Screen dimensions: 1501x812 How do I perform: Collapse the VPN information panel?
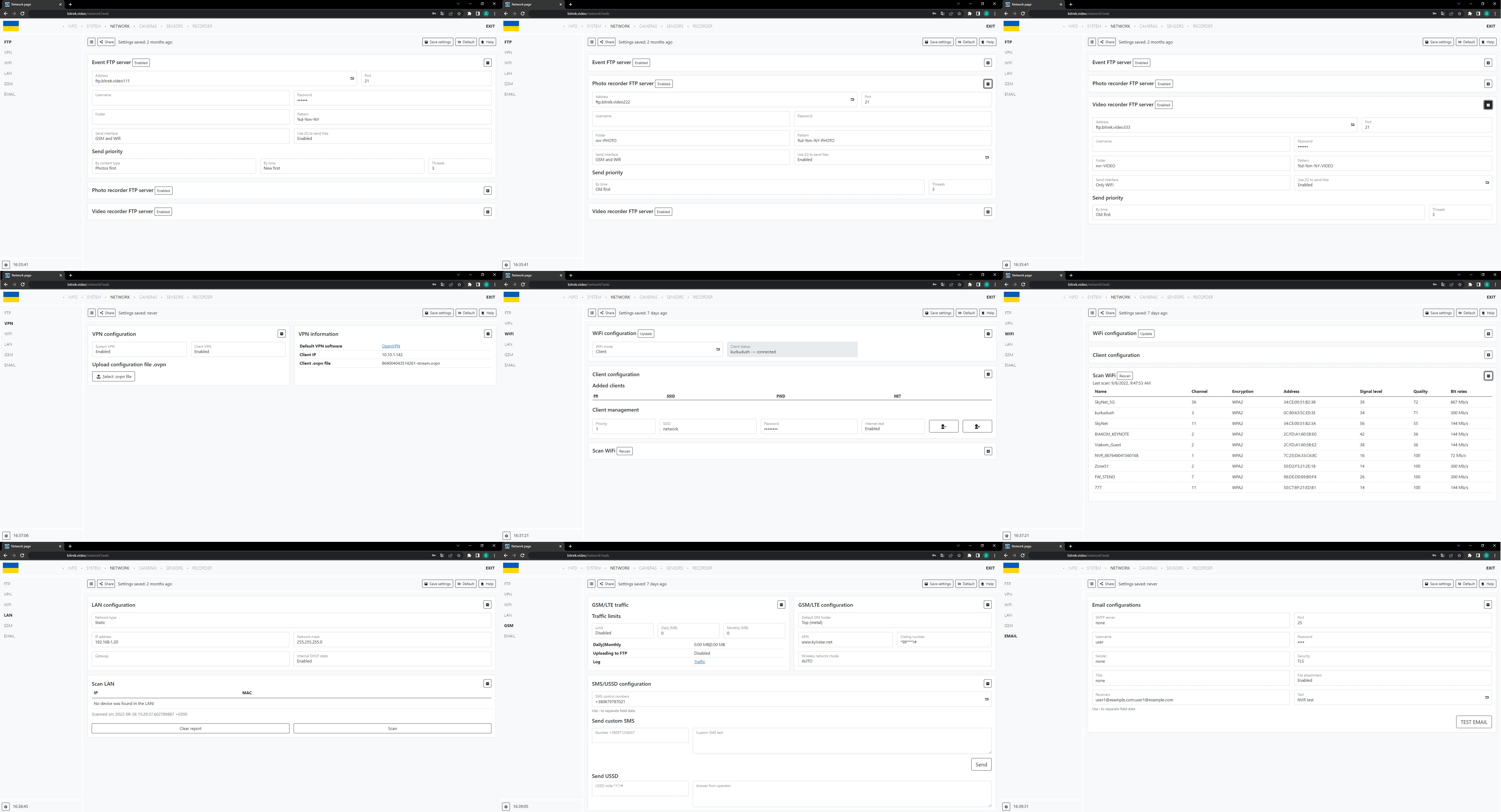(x=488, y=334)
